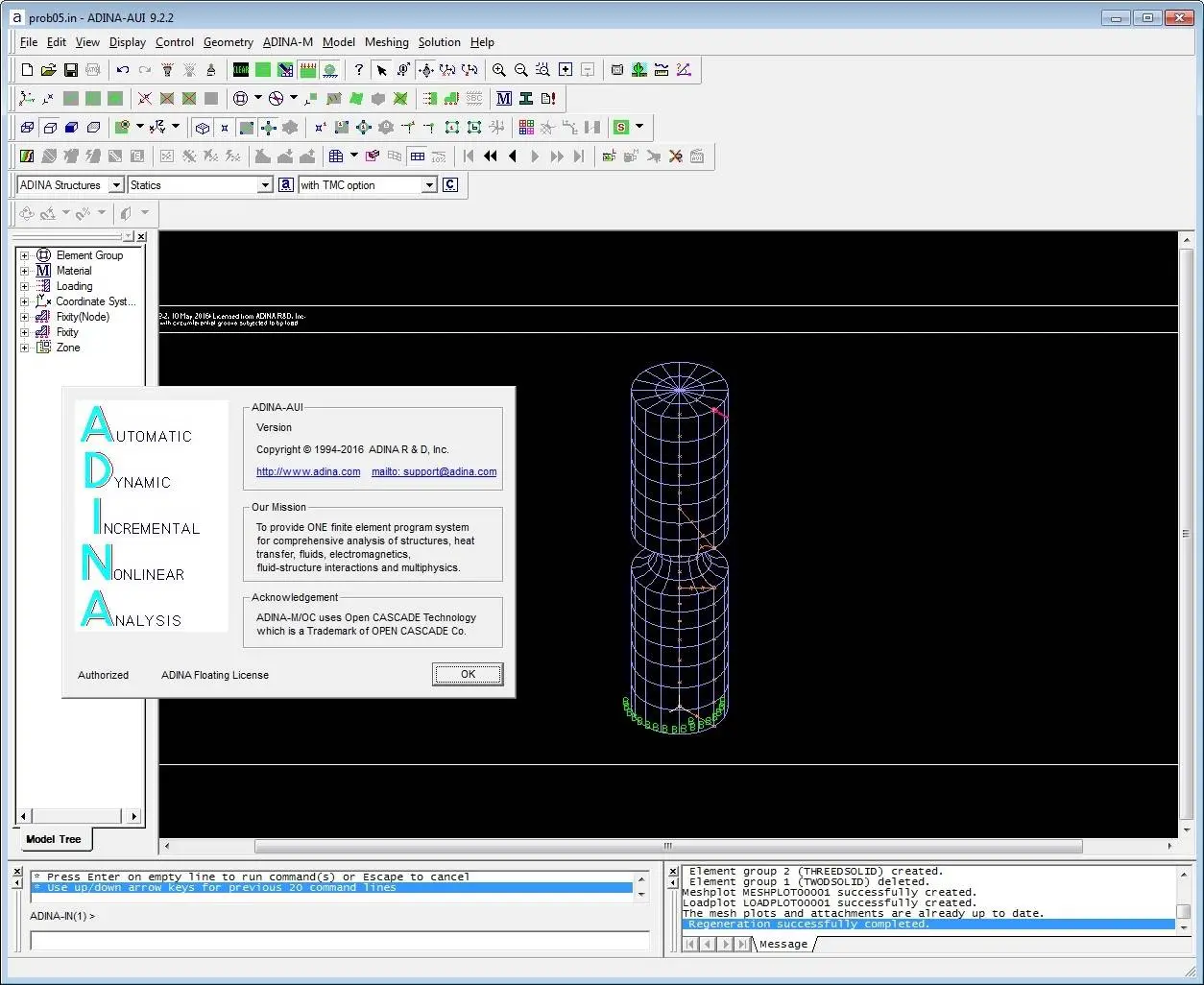Viewport: 1204px width, 985px height.
Task: Click the question mark Help icon
Action: 359,70
